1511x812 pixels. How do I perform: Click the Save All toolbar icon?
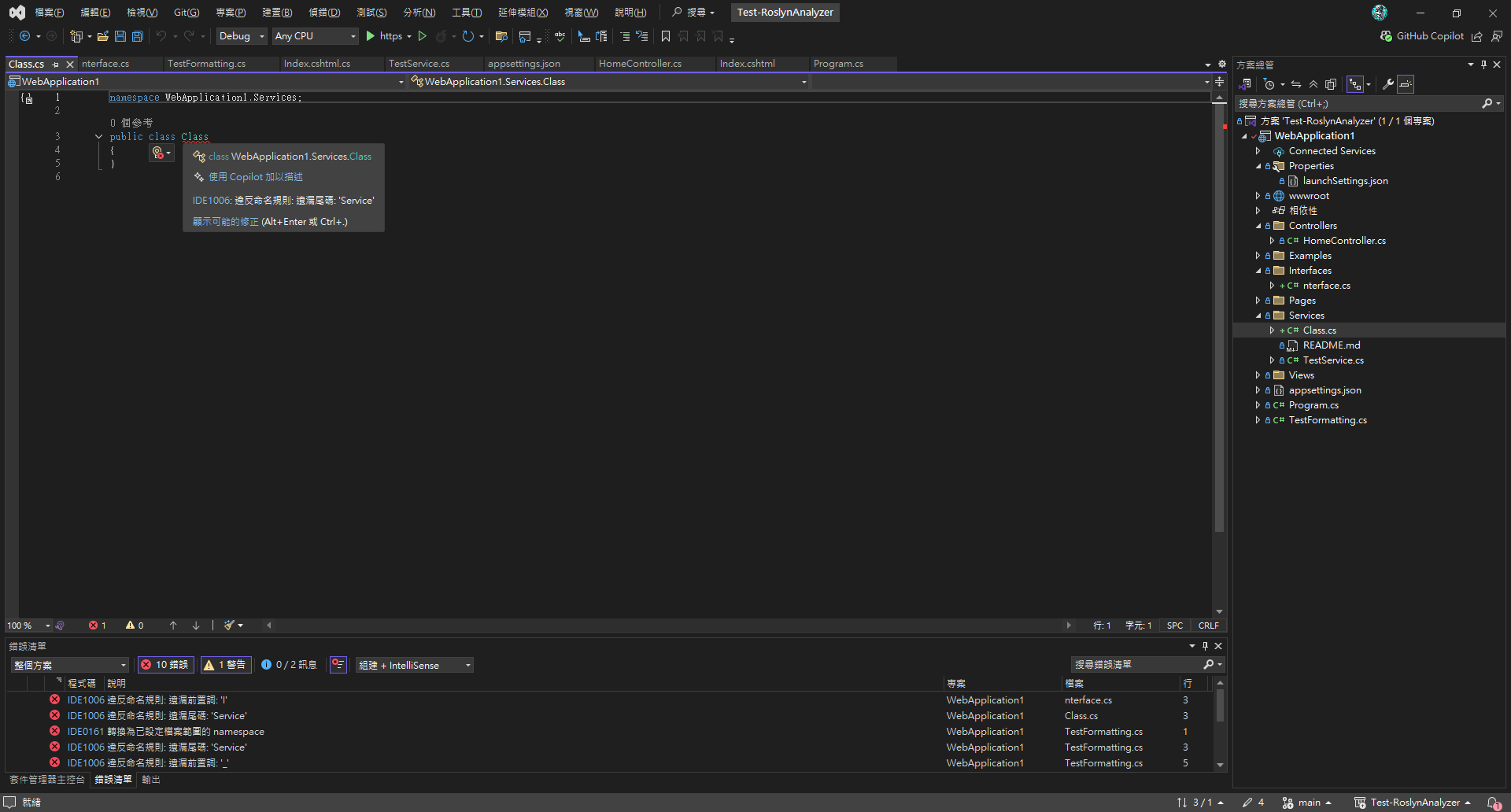(138, 36)
